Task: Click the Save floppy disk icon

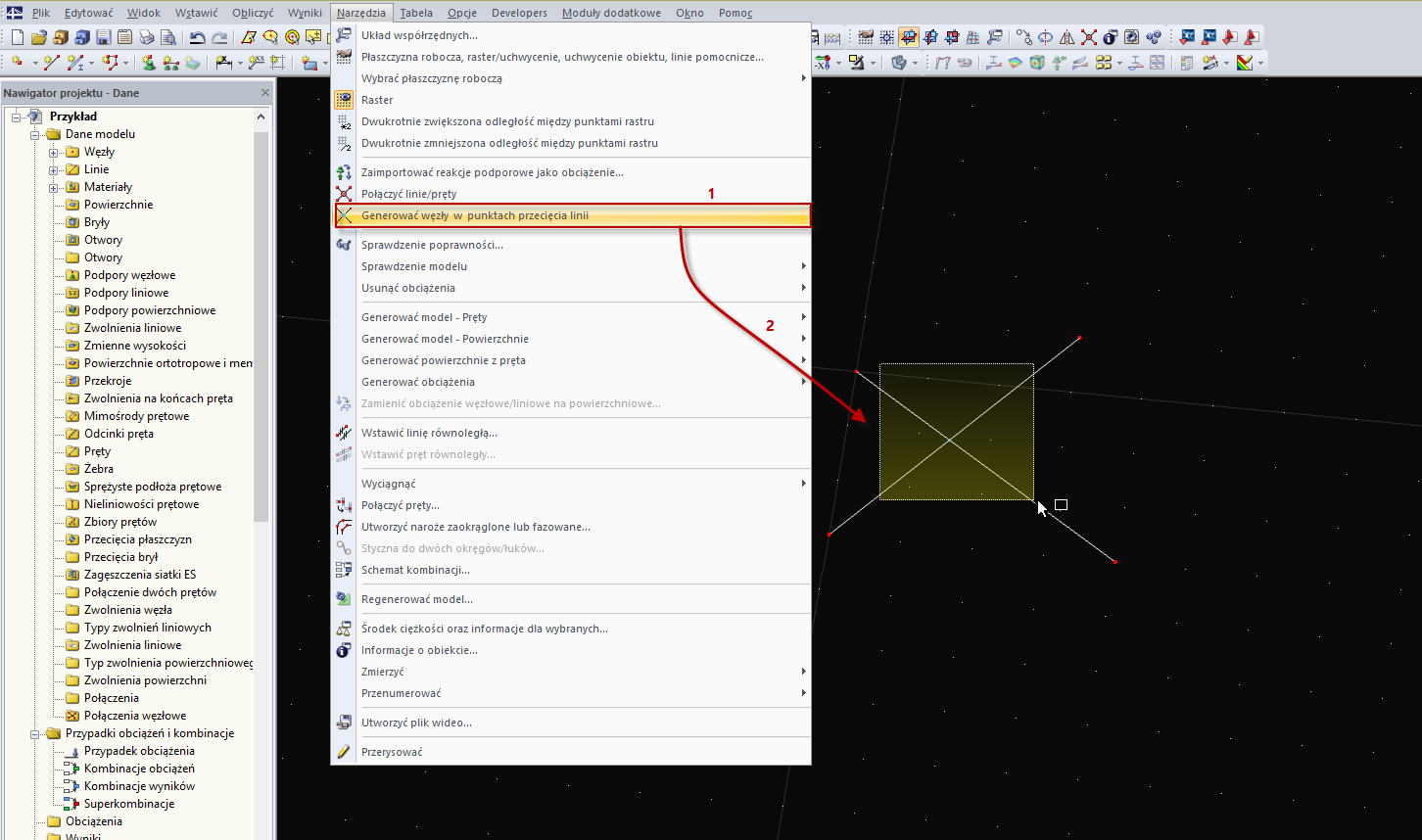Action: 104,37
